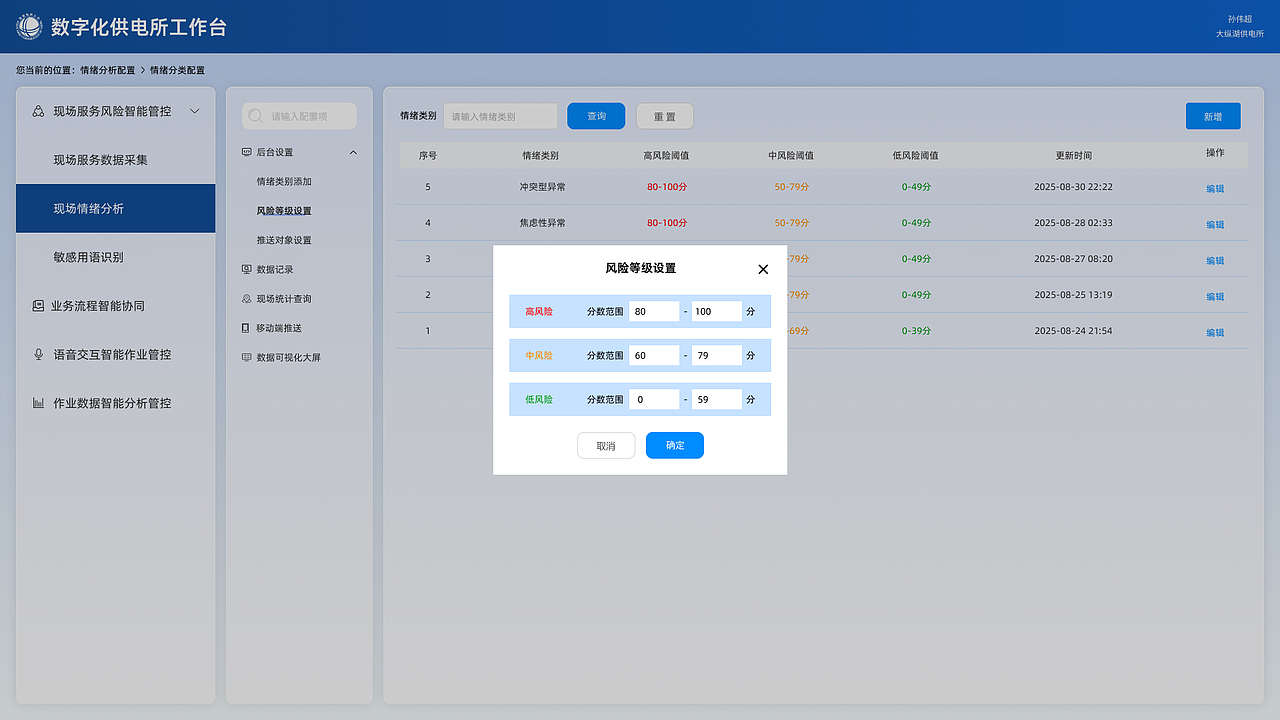Click the green 低风险 label in the dialog
Image resolution: width=1280 pixels, height=720 pixels.
539,400
